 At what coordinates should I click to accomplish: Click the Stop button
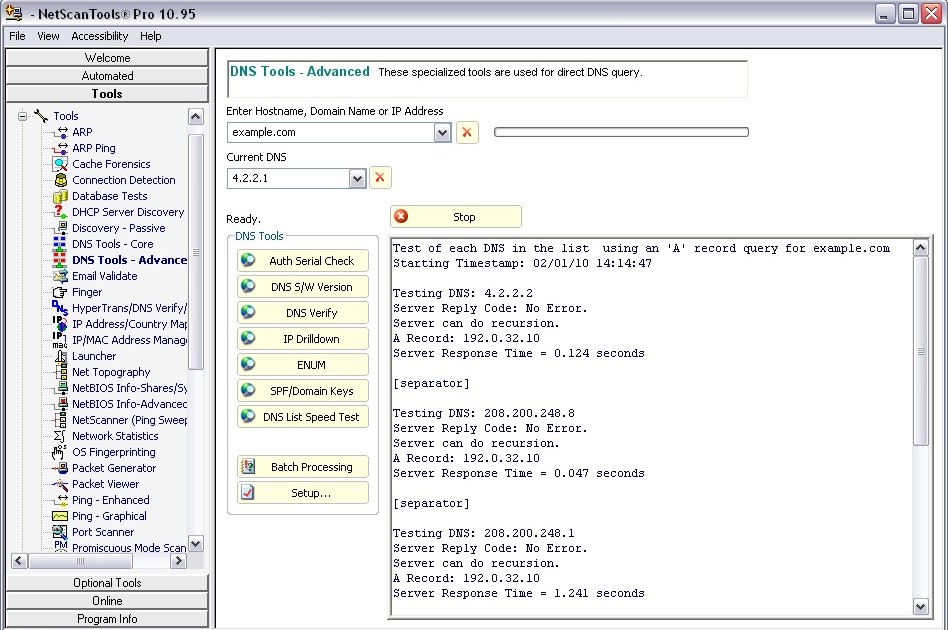pos(456,217)
